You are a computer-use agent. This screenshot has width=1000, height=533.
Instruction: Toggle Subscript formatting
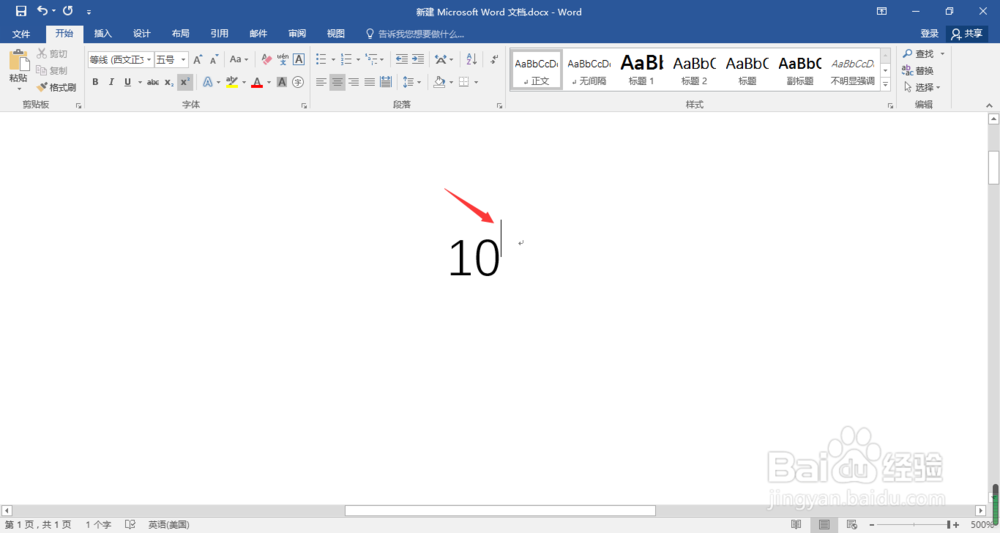168,82
